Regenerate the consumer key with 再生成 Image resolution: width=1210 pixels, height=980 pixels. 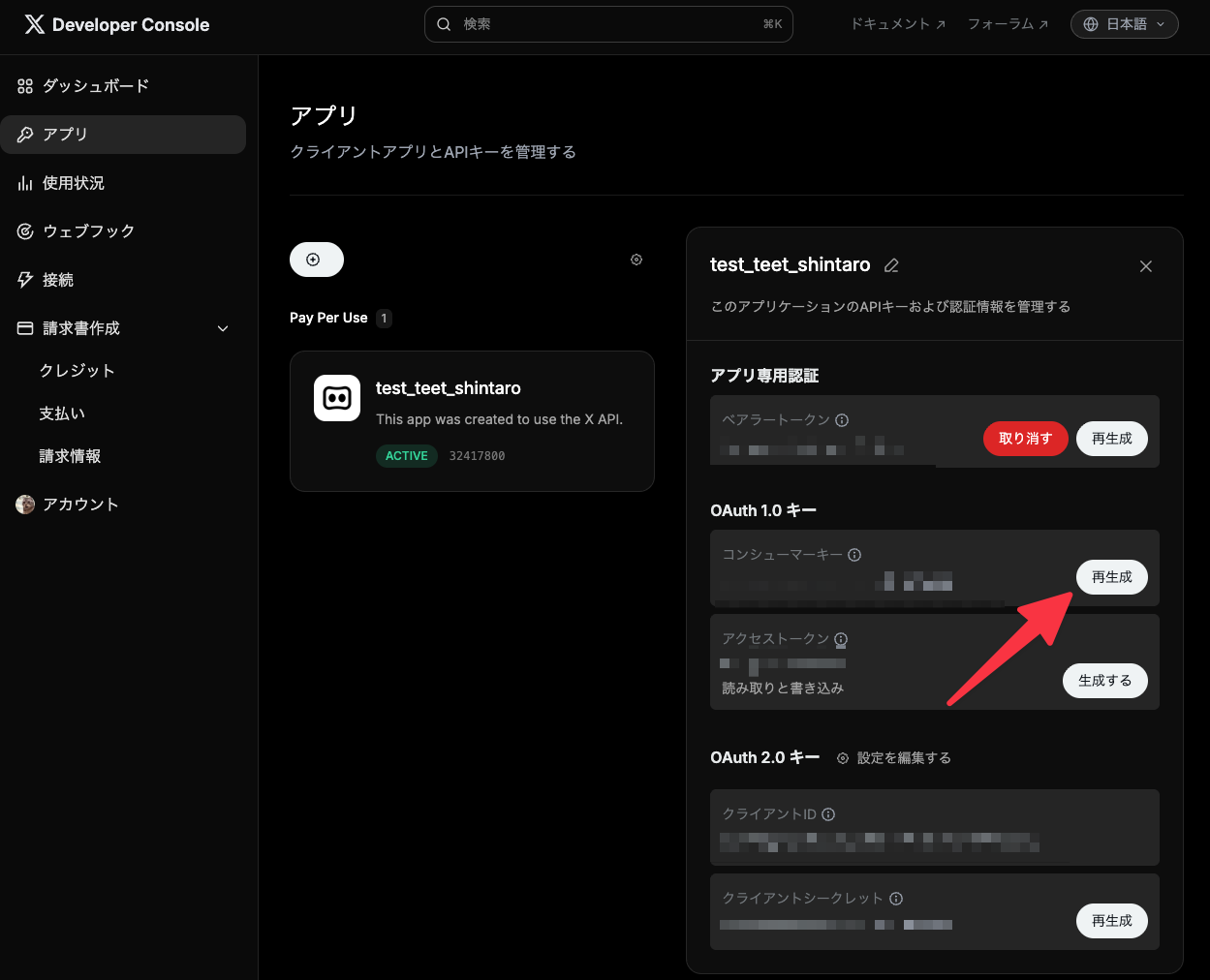coord(1111,577)
